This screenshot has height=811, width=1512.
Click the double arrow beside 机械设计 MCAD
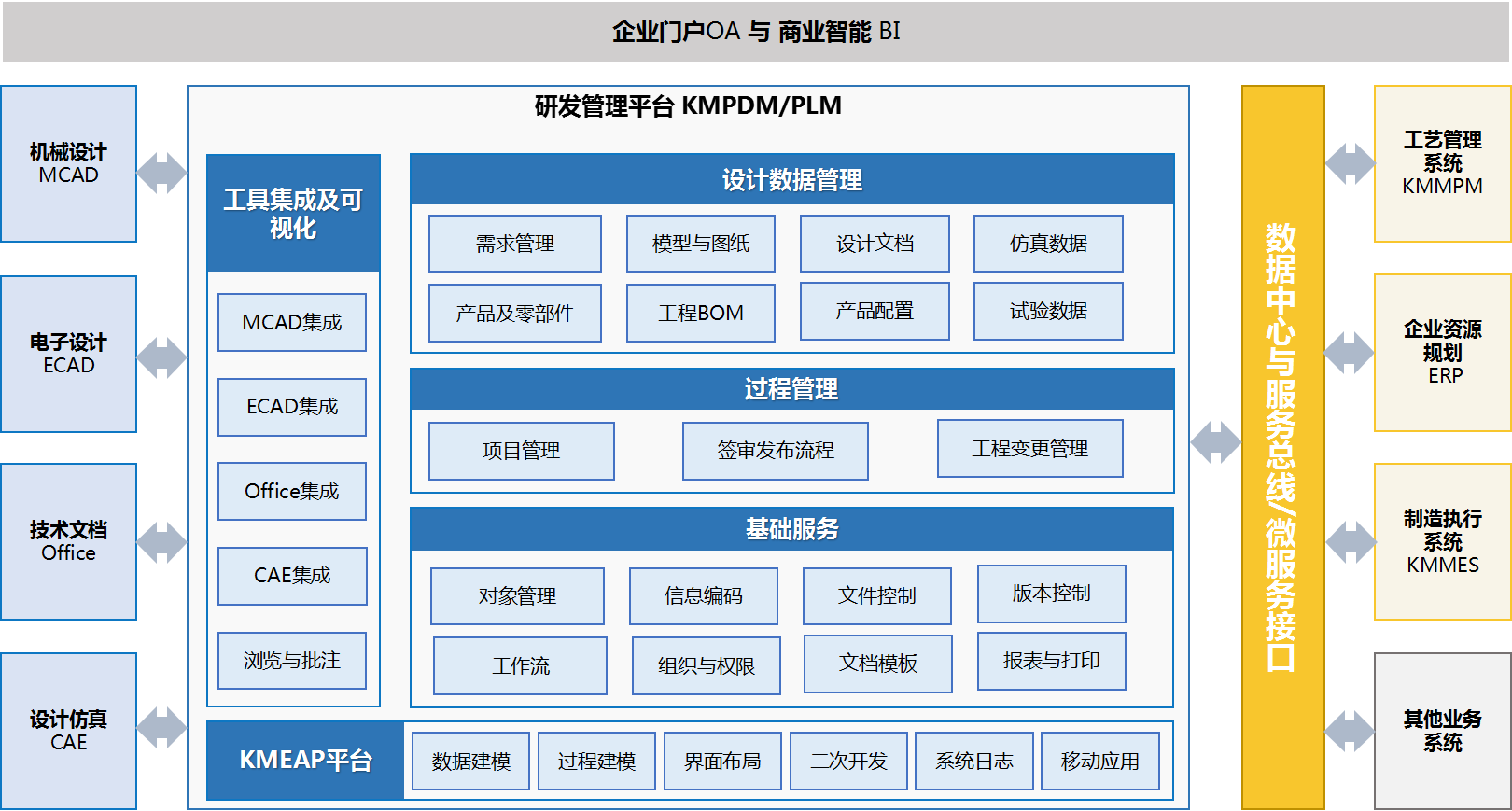[162, 173]
